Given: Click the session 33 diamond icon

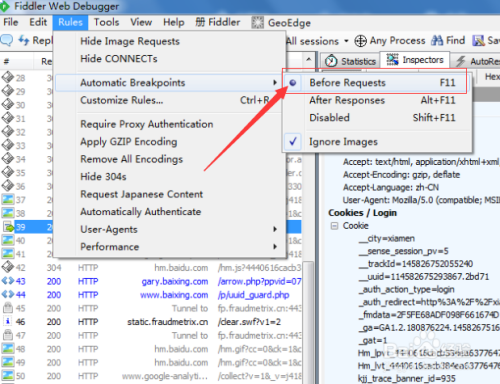Looking at the screenshot, I should 7,145.
